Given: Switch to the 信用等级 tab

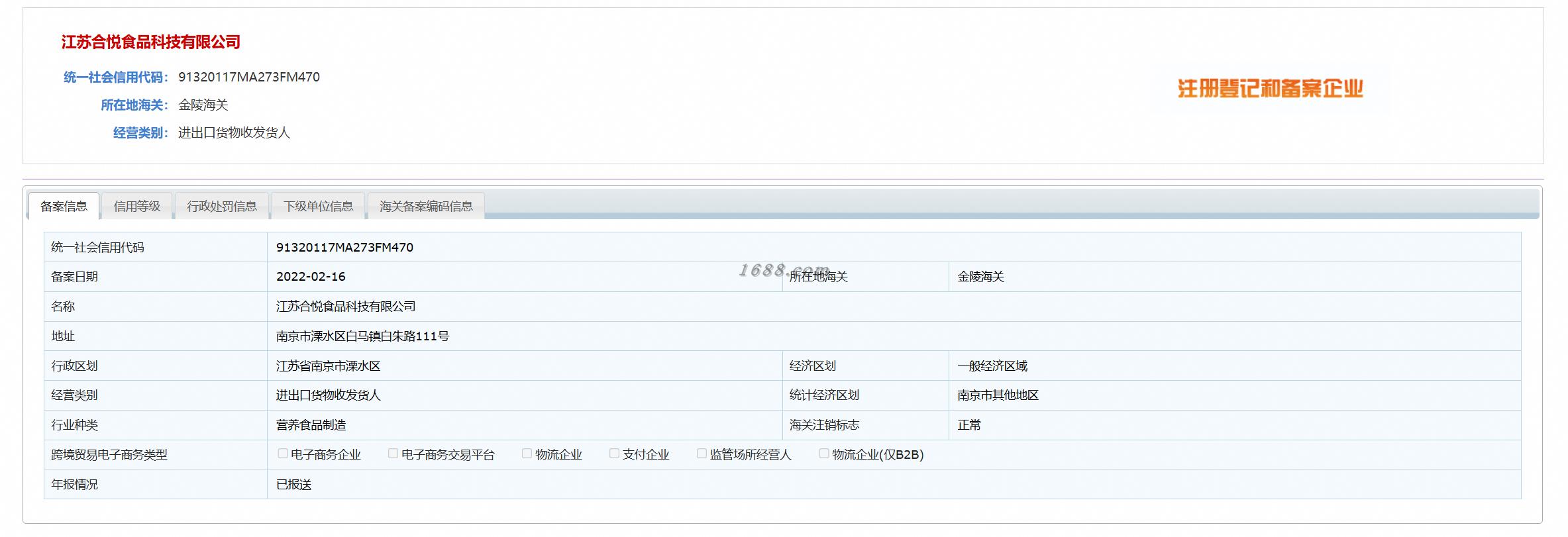Looking at the screenshot, I should point(137,206).
